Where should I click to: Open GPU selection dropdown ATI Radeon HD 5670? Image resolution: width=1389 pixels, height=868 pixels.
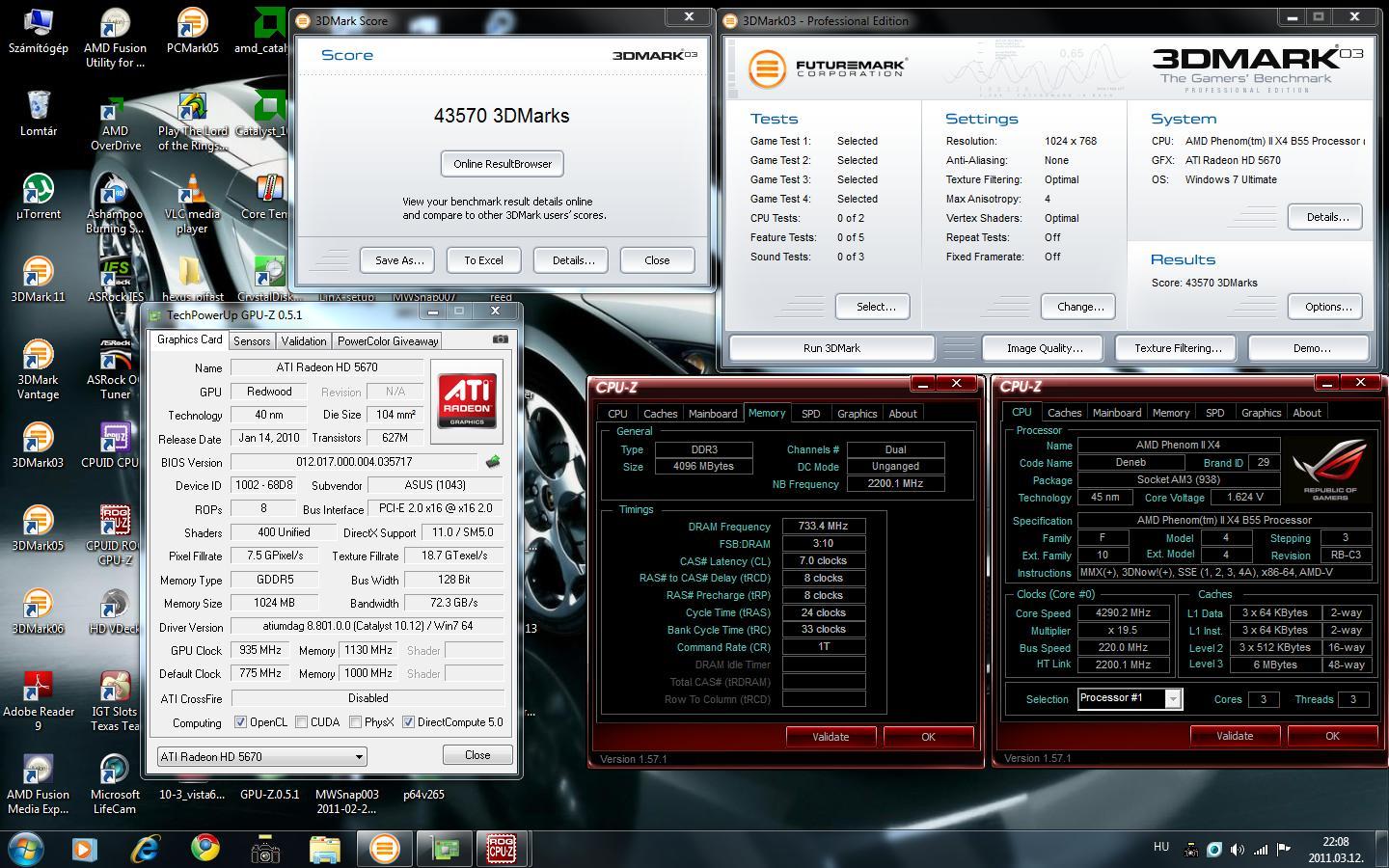[x=261, y=757]
